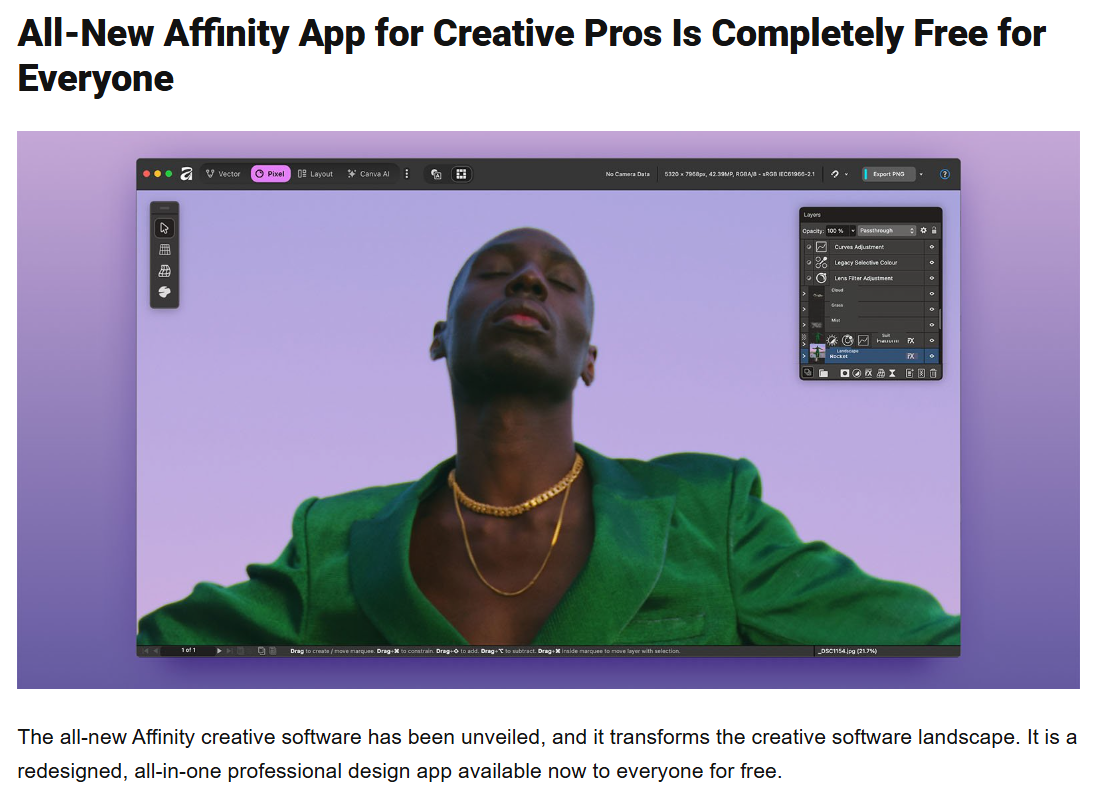Select the Perspective grid tool
The height and width of the screenshot is (800, 1104).
(x=165, y=250)
